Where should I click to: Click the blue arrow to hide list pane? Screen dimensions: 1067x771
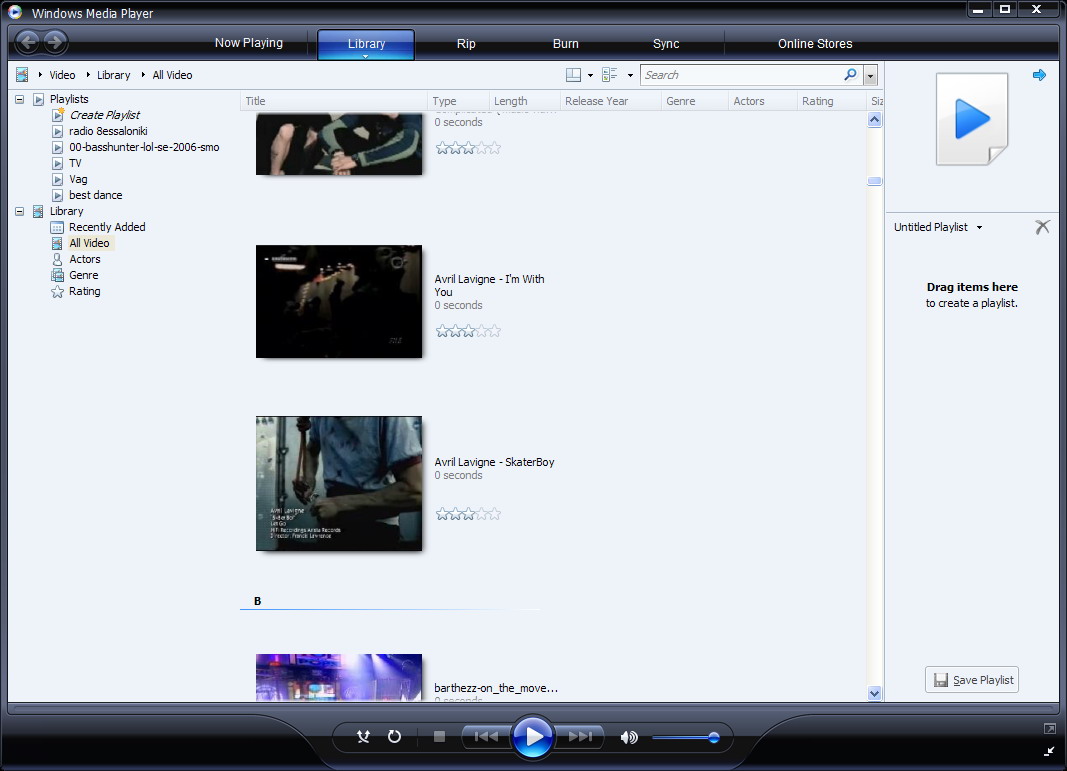pyautogui.click(x=1039, y=75)
